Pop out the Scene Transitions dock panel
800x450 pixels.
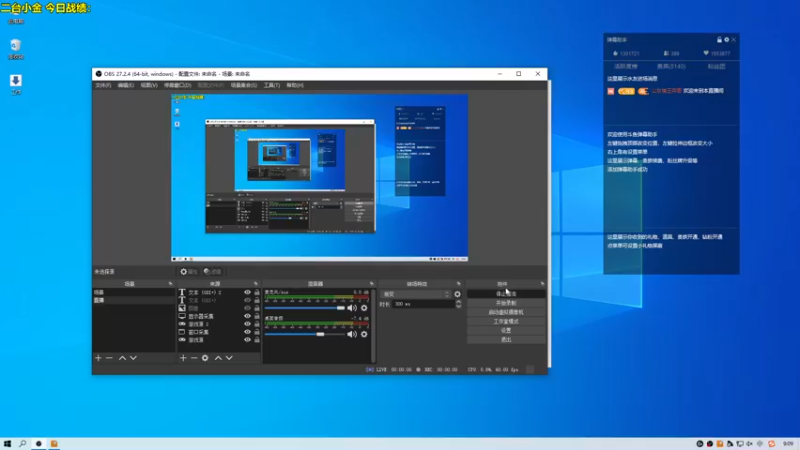point(459,284)
